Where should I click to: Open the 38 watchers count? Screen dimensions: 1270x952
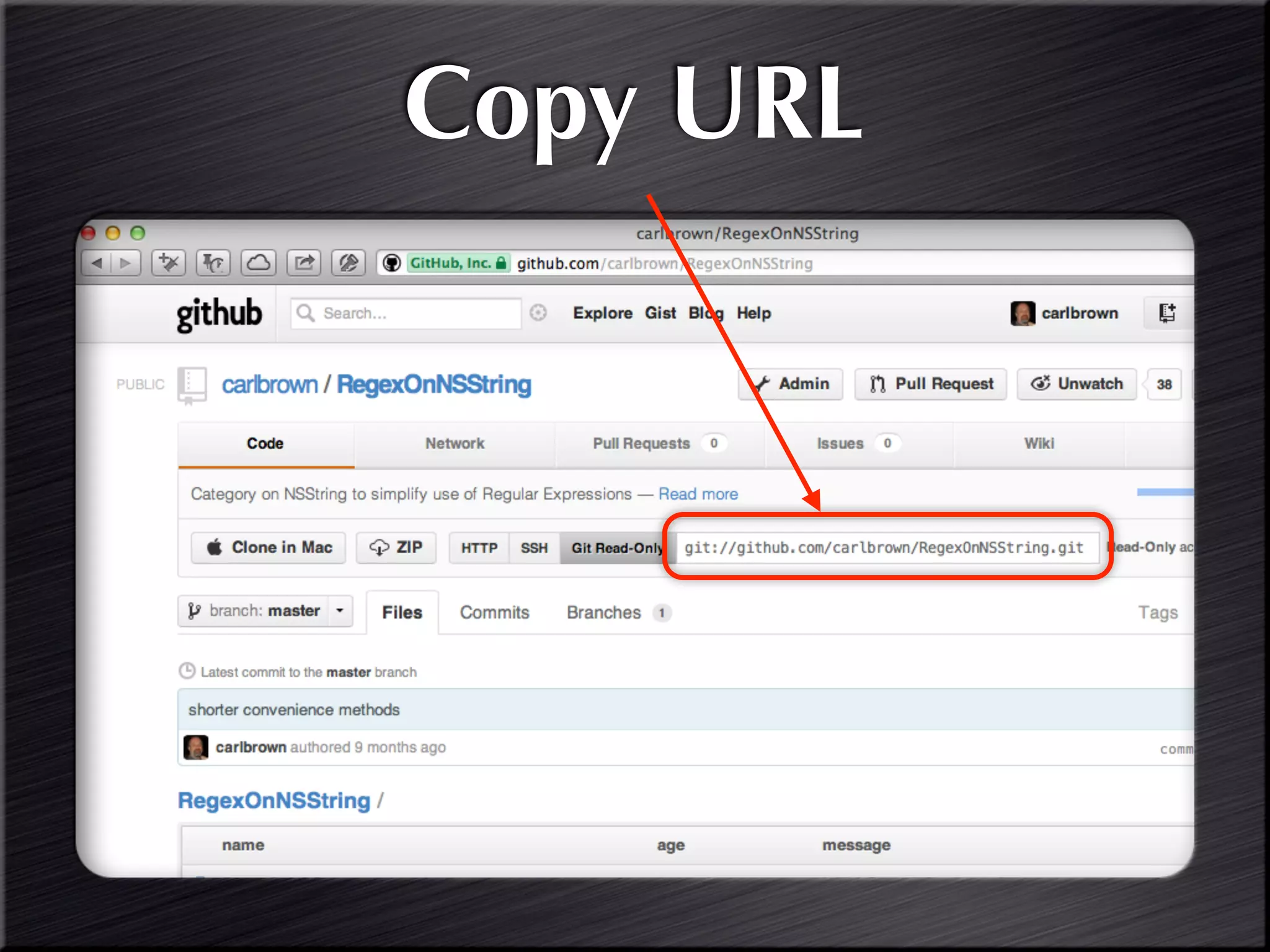click(x=1164, y=385)
